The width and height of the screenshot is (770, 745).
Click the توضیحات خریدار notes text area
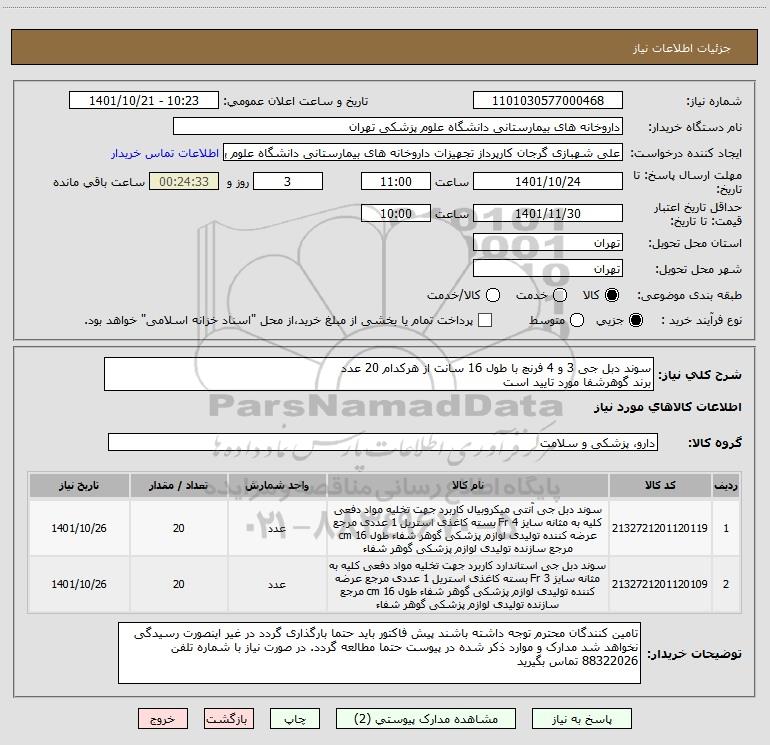[x=379, y=653]
